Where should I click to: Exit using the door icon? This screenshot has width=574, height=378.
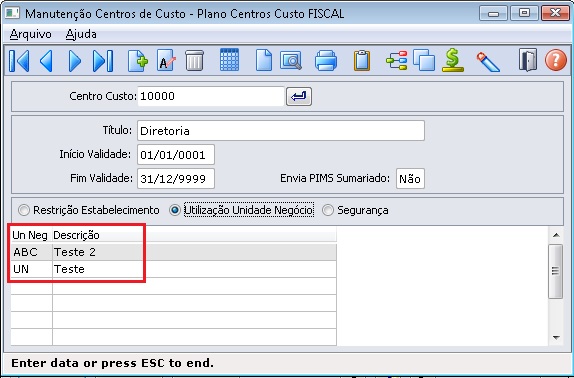[528, 60]
